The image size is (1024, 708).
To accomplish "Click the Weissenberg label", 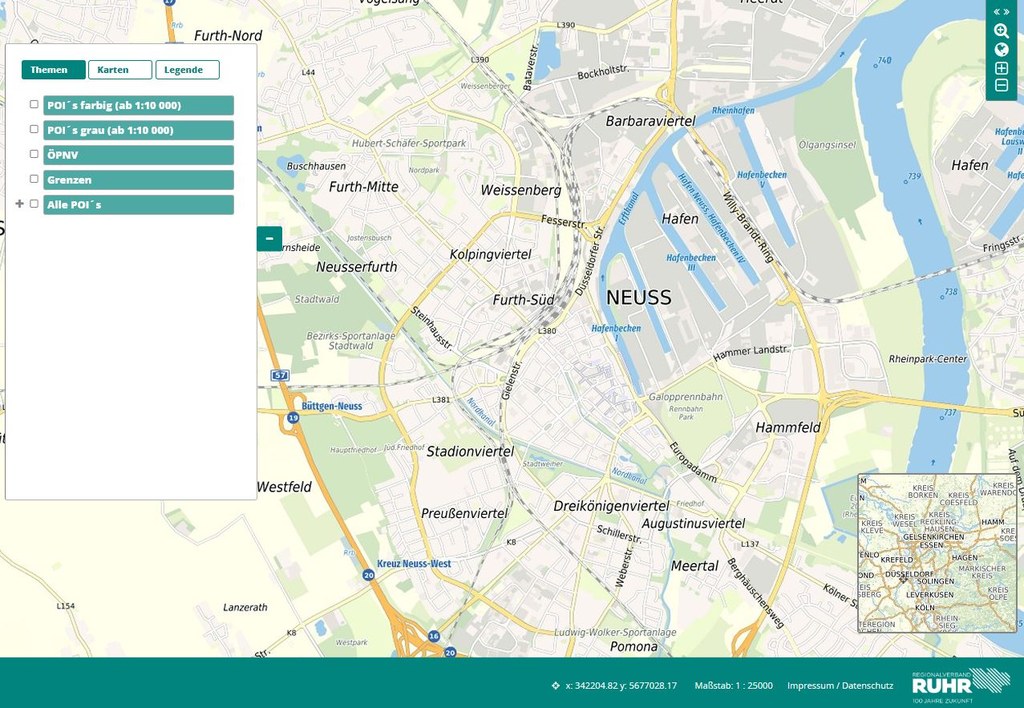I will tap(521, 190).
